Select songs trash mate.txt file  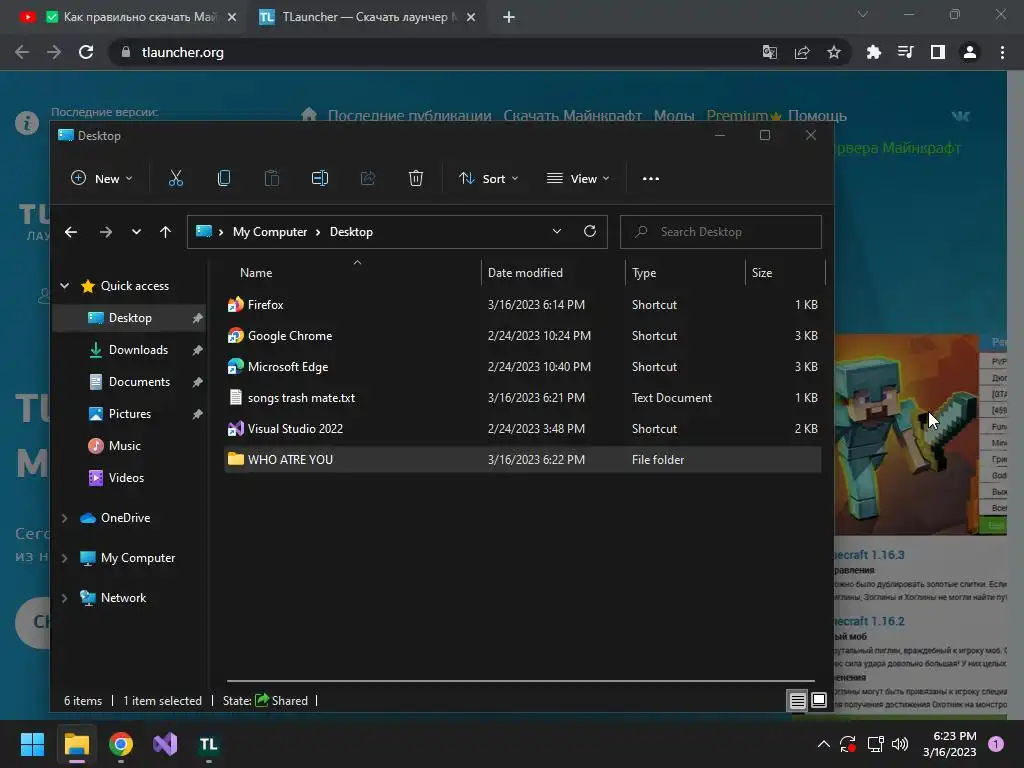tap(522, 398)
